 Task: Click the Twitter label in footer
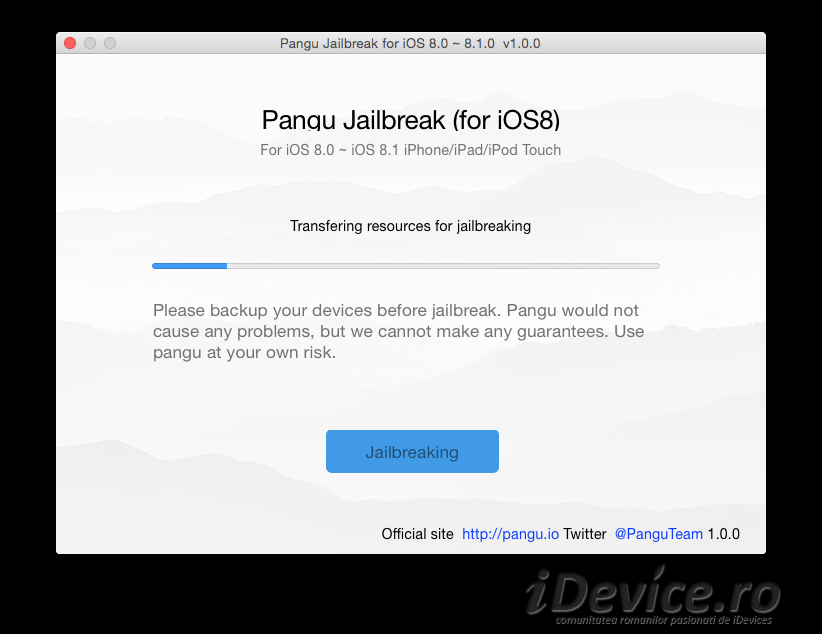[585, 534]
